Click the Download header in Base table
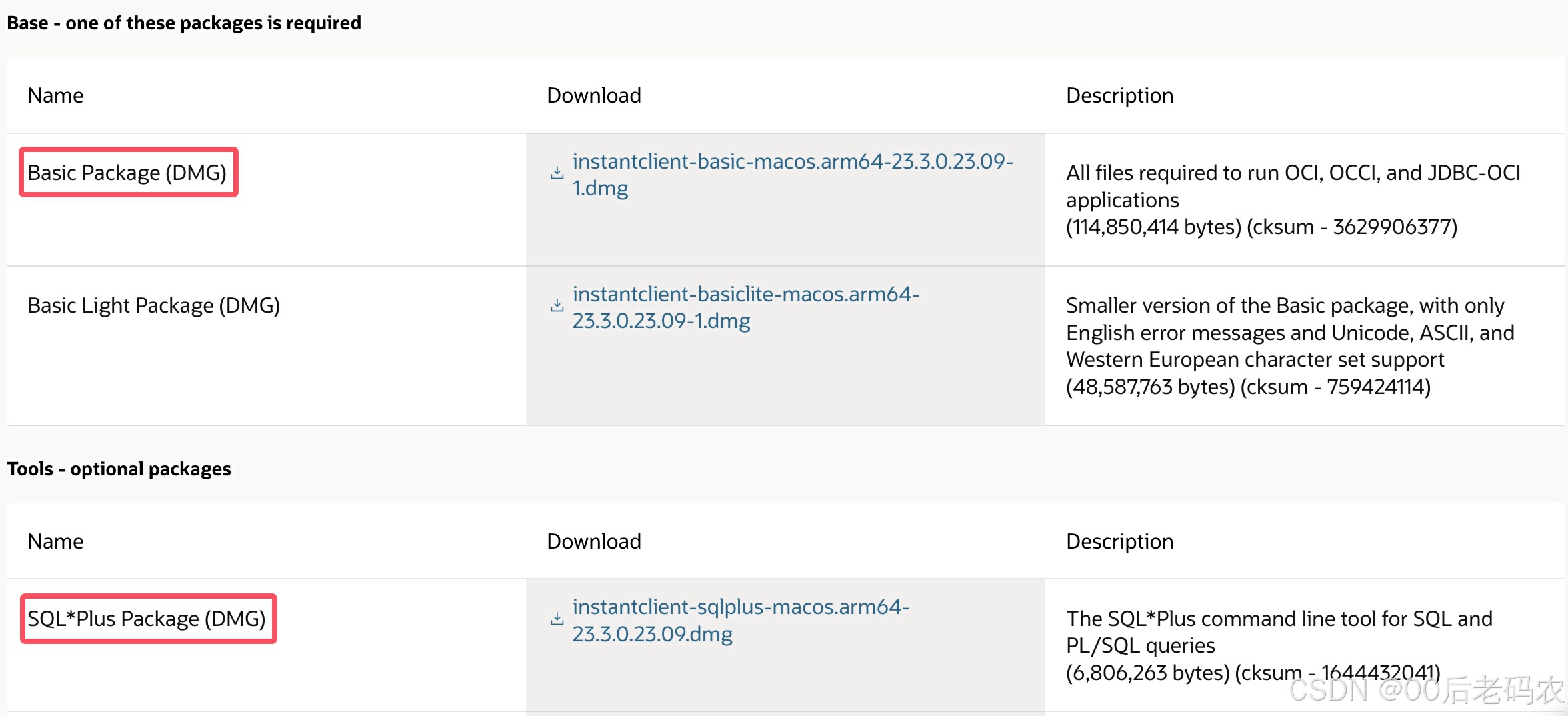The image size is (1568, 716). click(593, 95)
